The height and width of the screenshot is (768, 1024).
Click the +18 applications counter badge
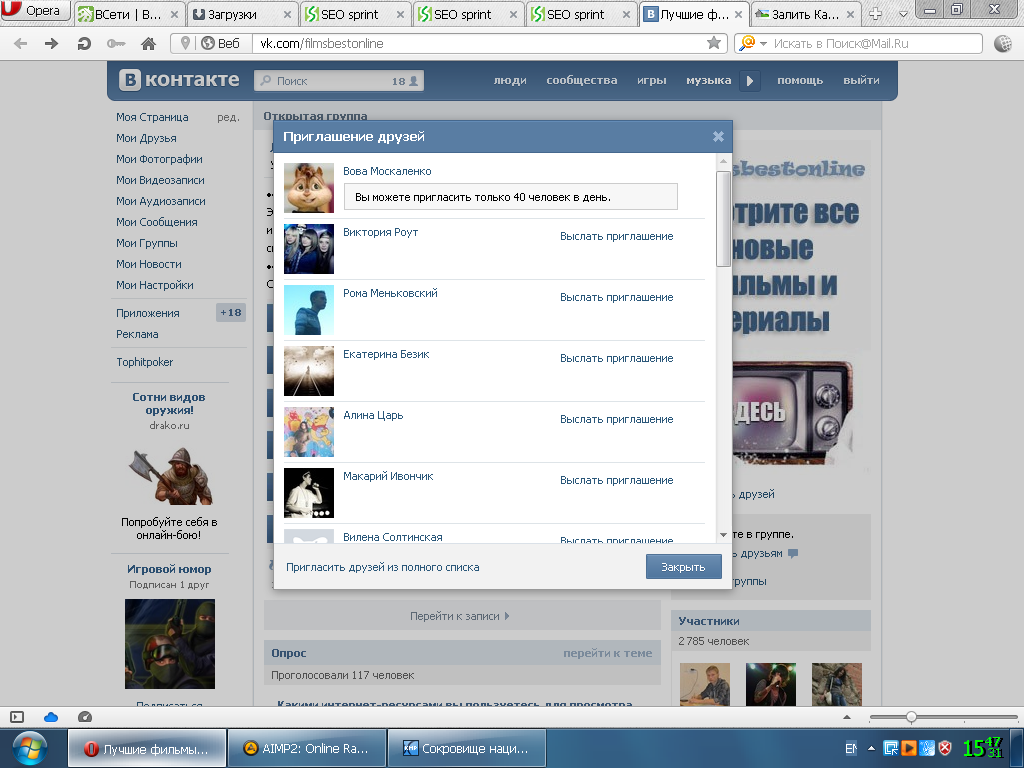coord(231,312)
